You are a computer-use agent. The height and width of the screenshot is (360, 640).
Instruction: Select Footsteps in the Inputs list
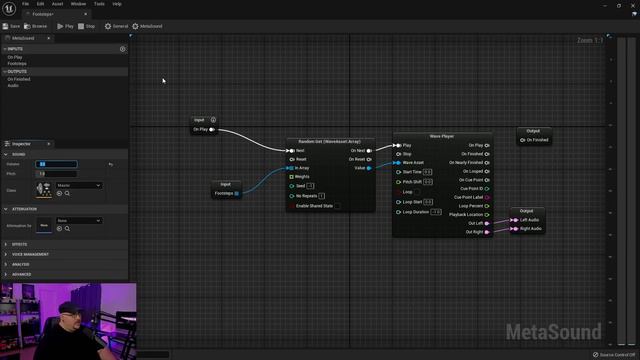pyautogui.click(x=17, y=64)
